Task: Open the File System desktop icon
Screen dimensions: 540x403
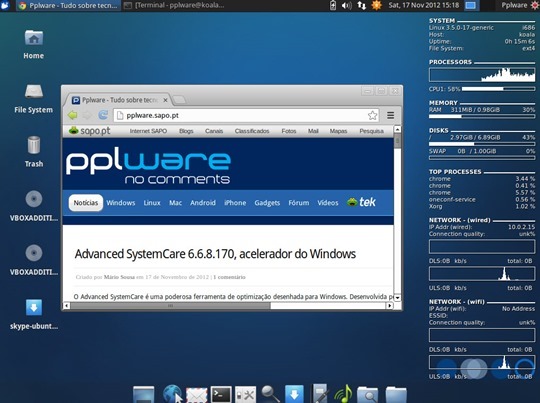Action: (34, 99)
